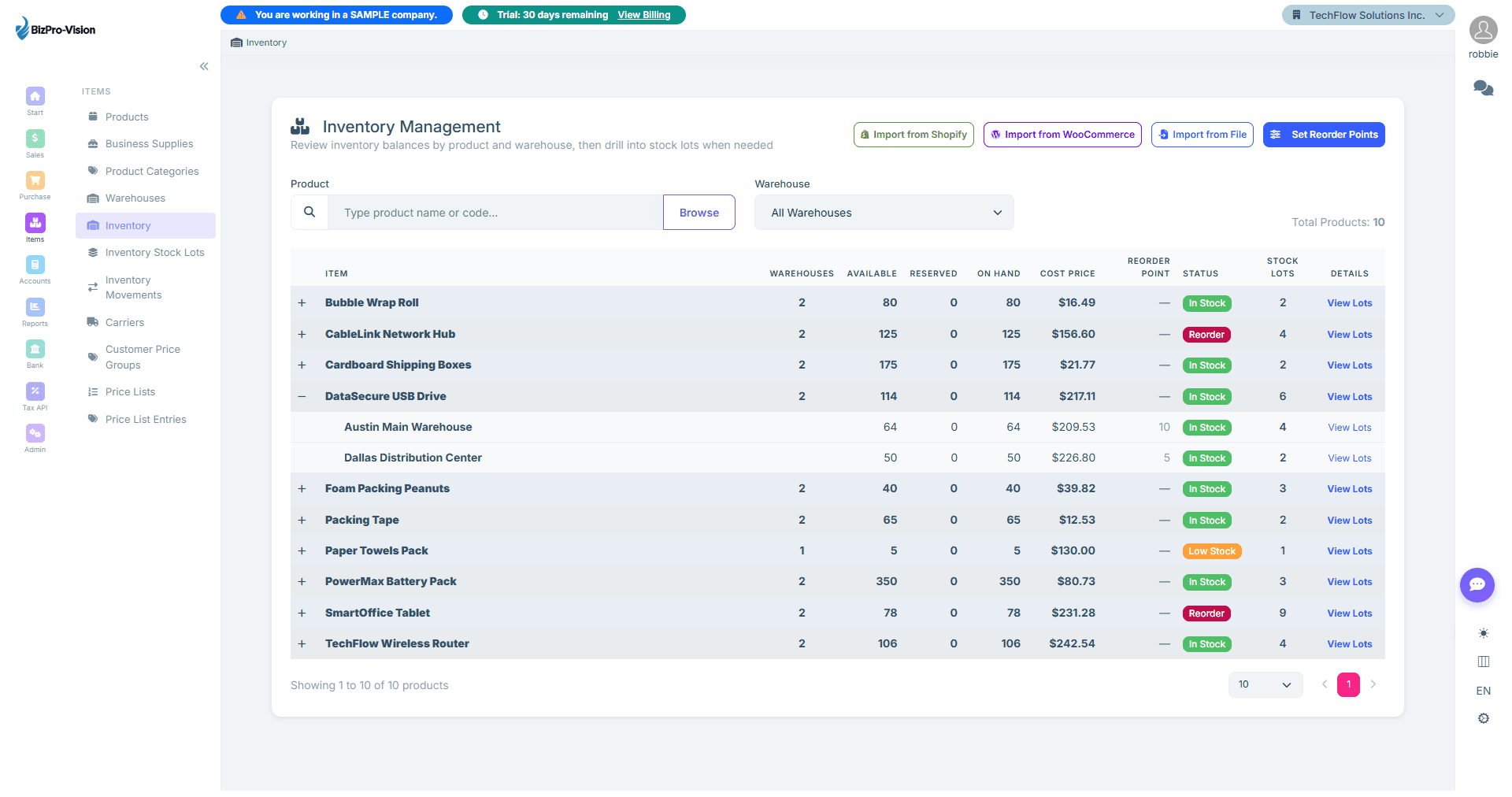Open Inventory Stock Lots menu item
This screenshot has height=797, width=1512.
tap(146, 252)
